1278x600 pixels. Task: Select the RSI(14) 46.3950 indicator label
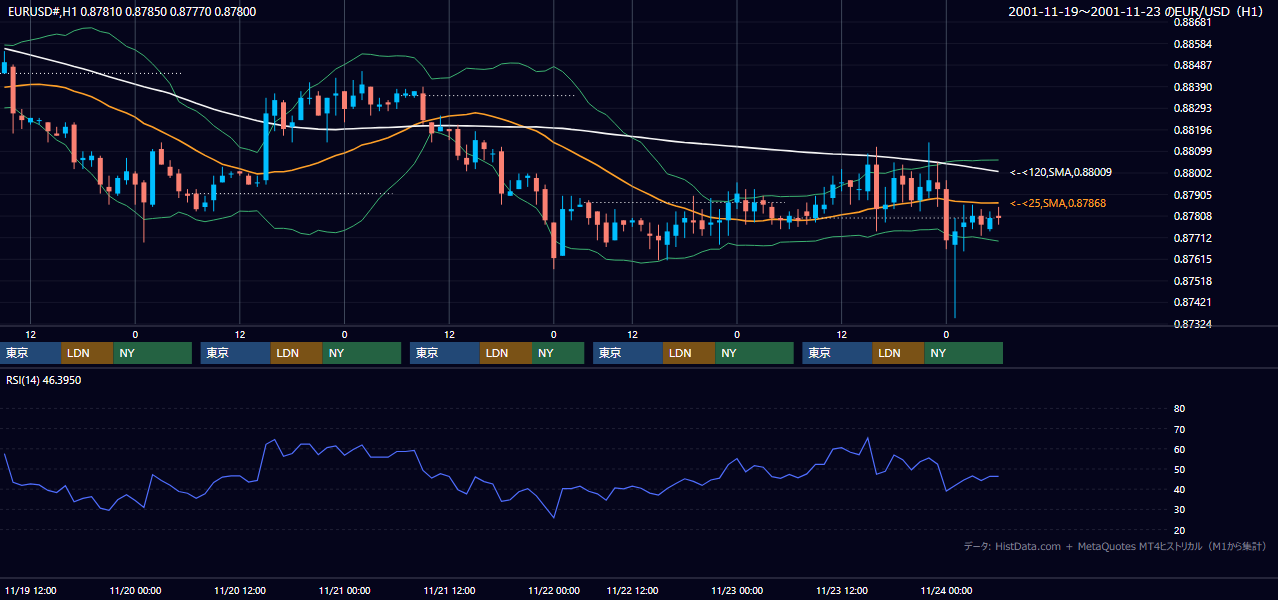point(44,380)
